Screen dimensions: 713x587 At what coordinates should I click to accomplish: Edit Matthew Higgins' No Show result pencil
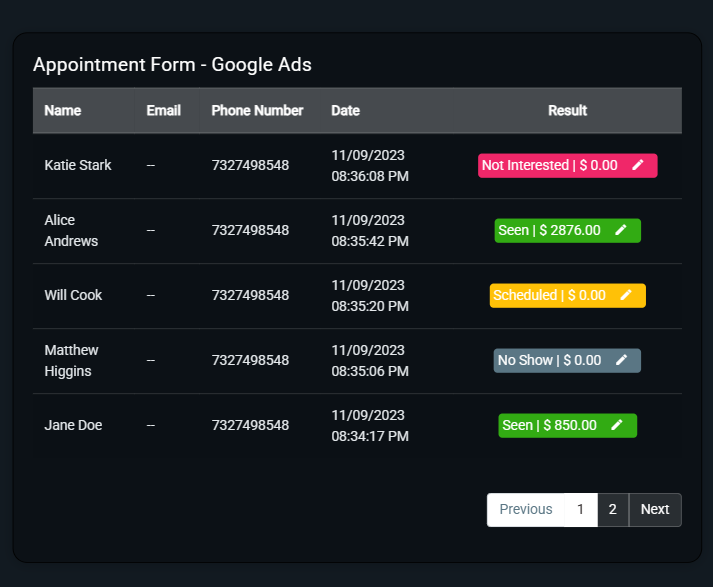coord(621,360)
